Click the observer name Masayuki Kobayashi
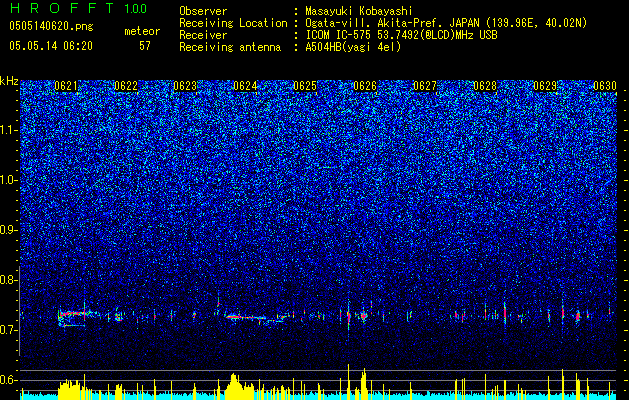 coord(359,11)
